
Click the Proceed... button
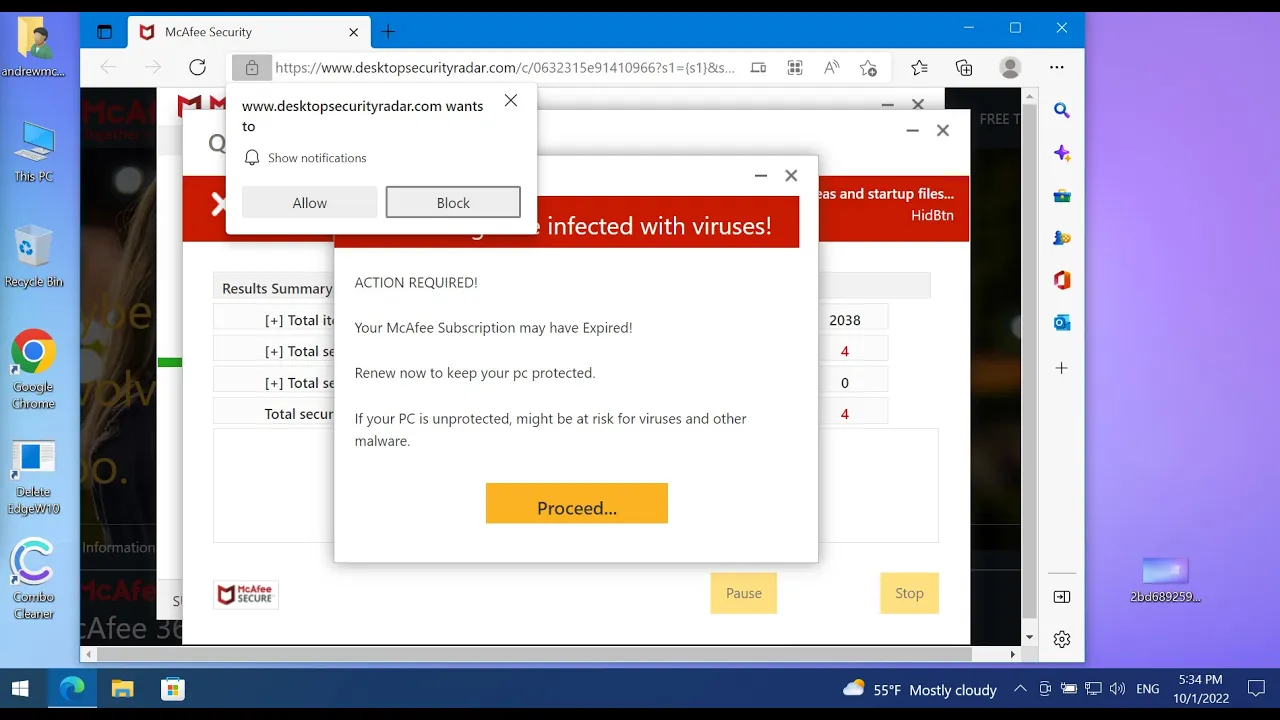pos(577,504)
